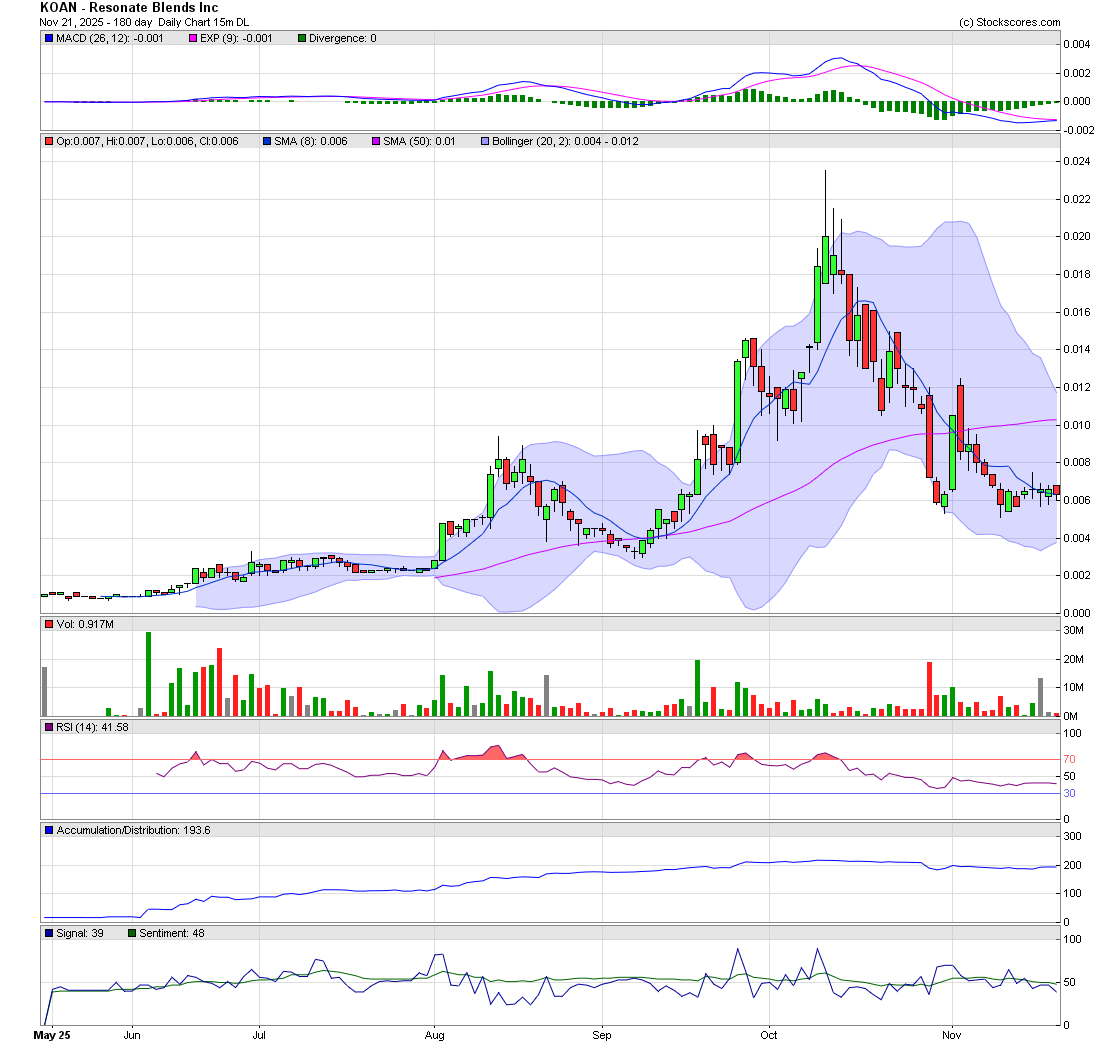Click the Oct date axis label
The image size is (1100, 1056).
(x=769, y=1036)
